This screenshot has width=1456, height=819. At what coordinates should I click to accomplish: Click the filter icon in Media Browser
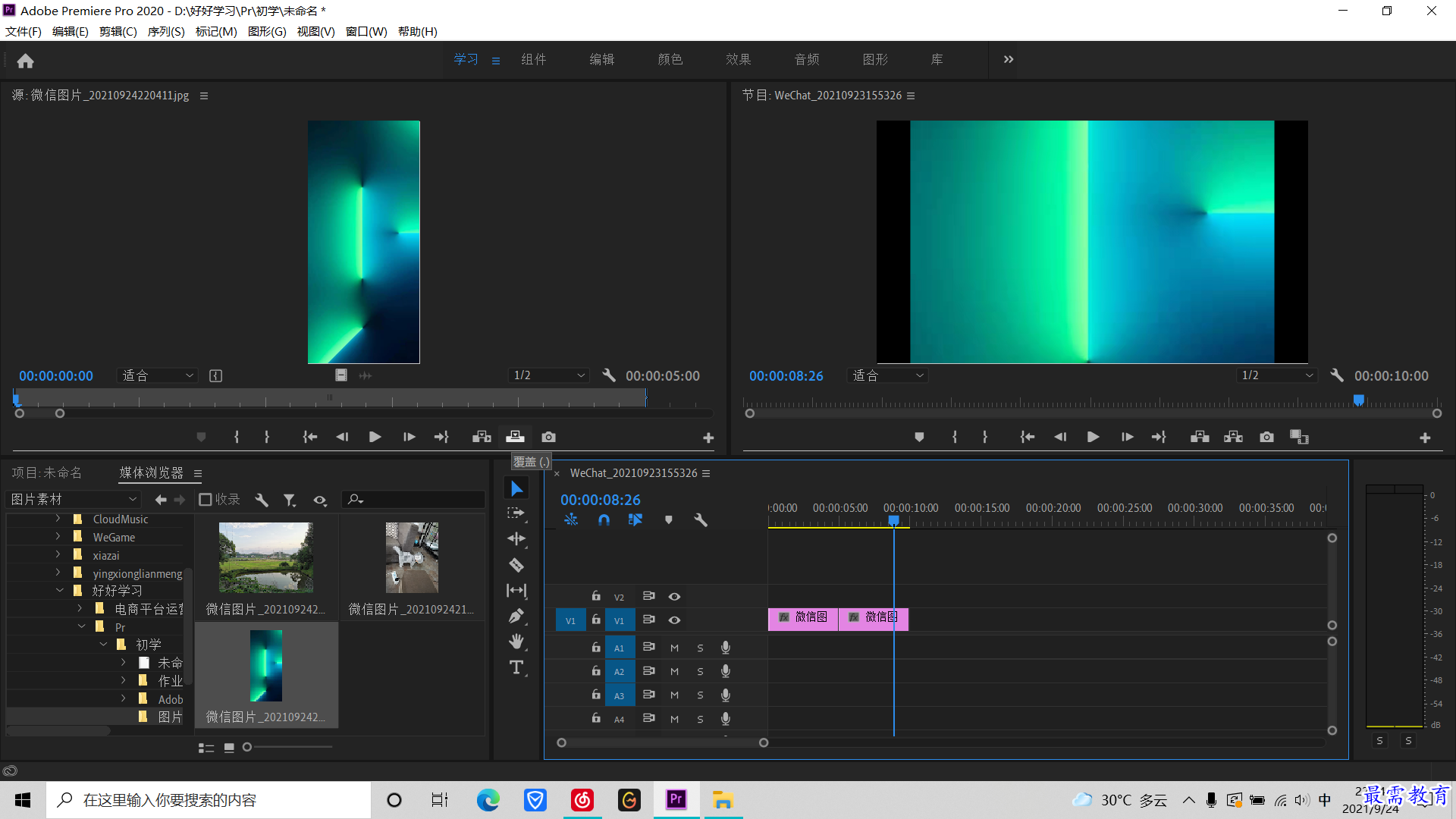[x=290, y=500]
